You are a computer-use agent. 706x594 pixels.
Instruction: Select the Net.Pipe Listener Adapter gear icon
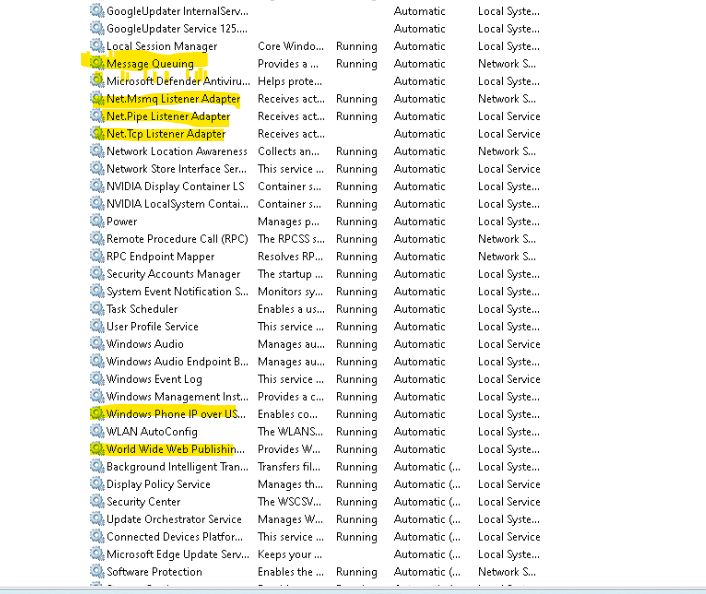tap(97, 115)
